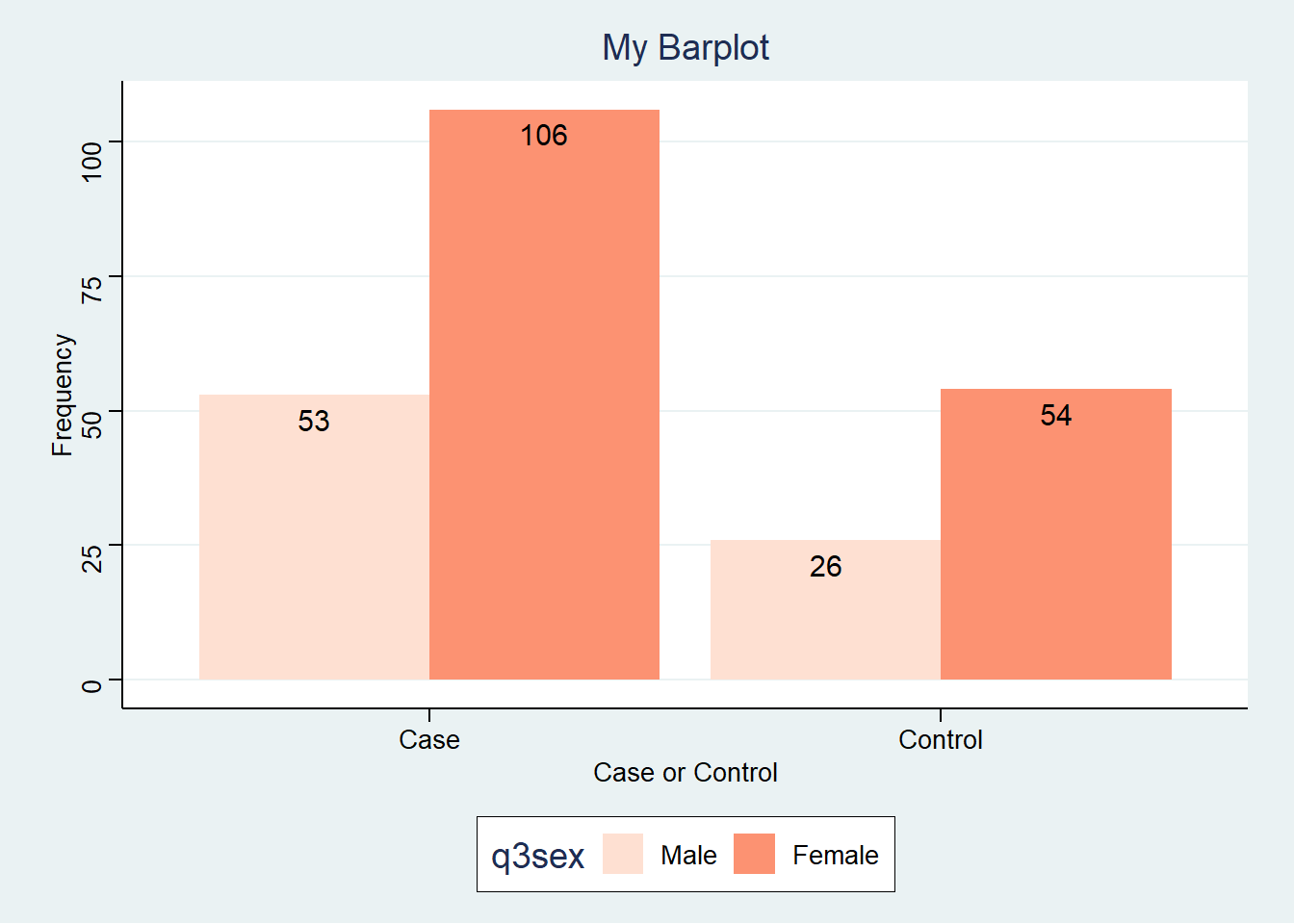Screen dimensions: 1294x924
Task: Select the "My Barplot" chart title
Action: pos(686,47)
